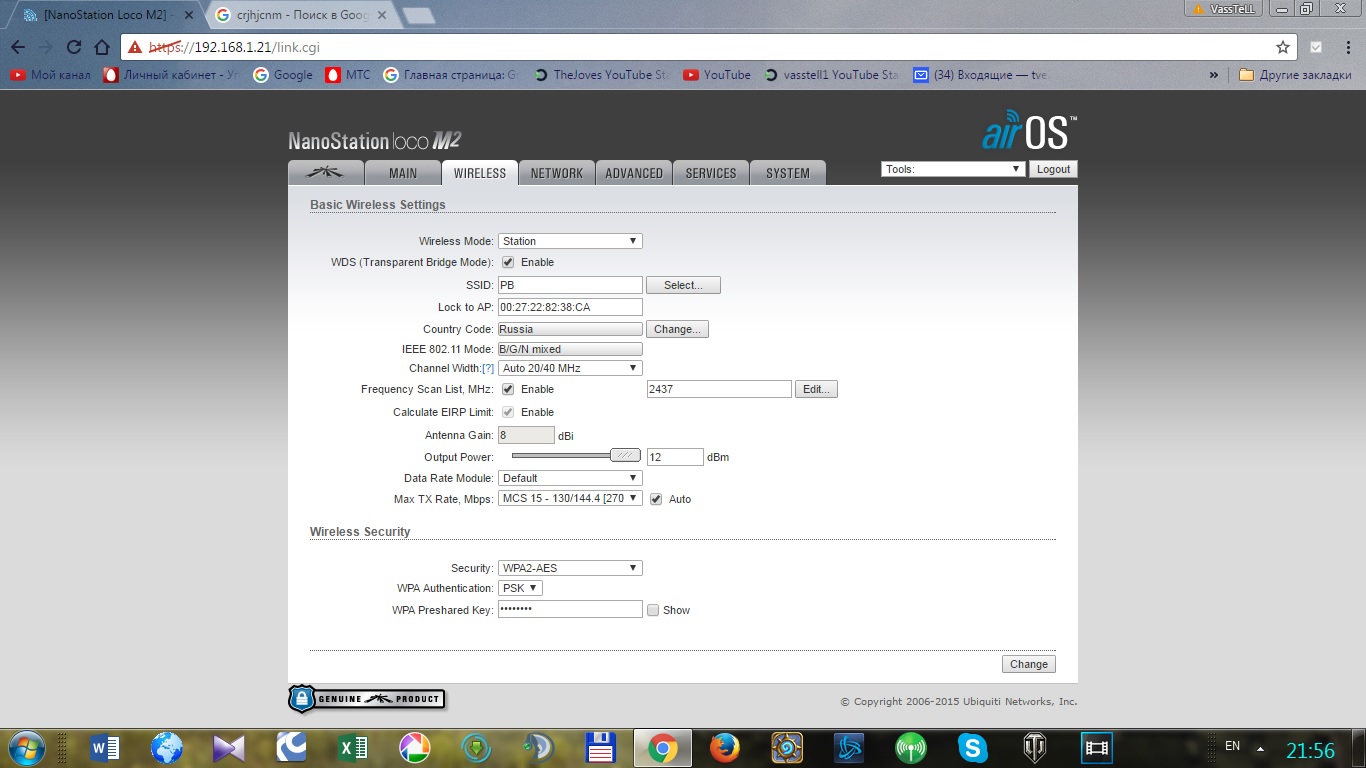This screenshot has height=768, width=1366.
Task: Expand the bookmarks overflow chevron
Action: coord(1214,75)
